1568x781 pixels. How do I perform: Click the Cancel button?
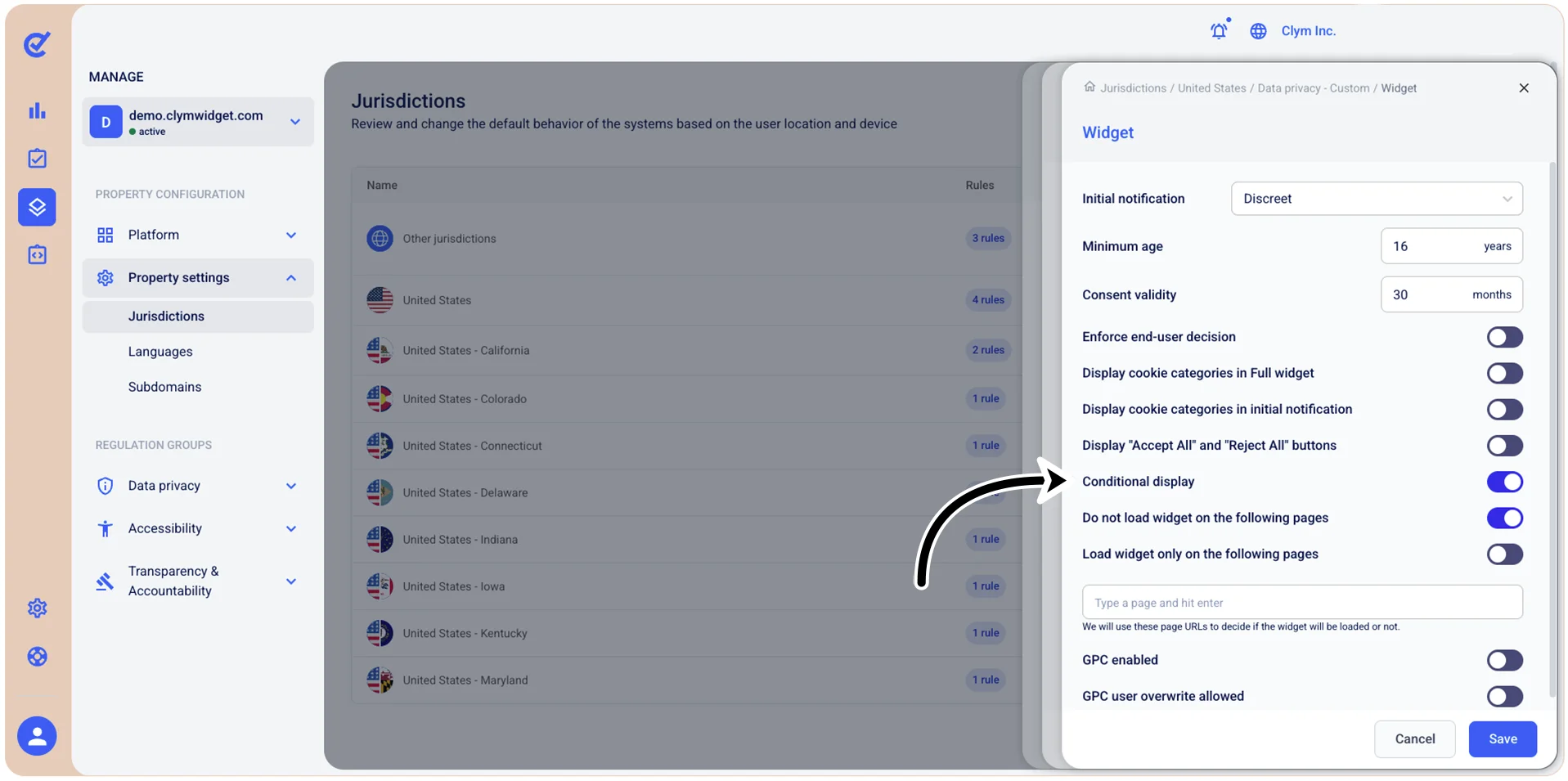tap(1414, 738)
